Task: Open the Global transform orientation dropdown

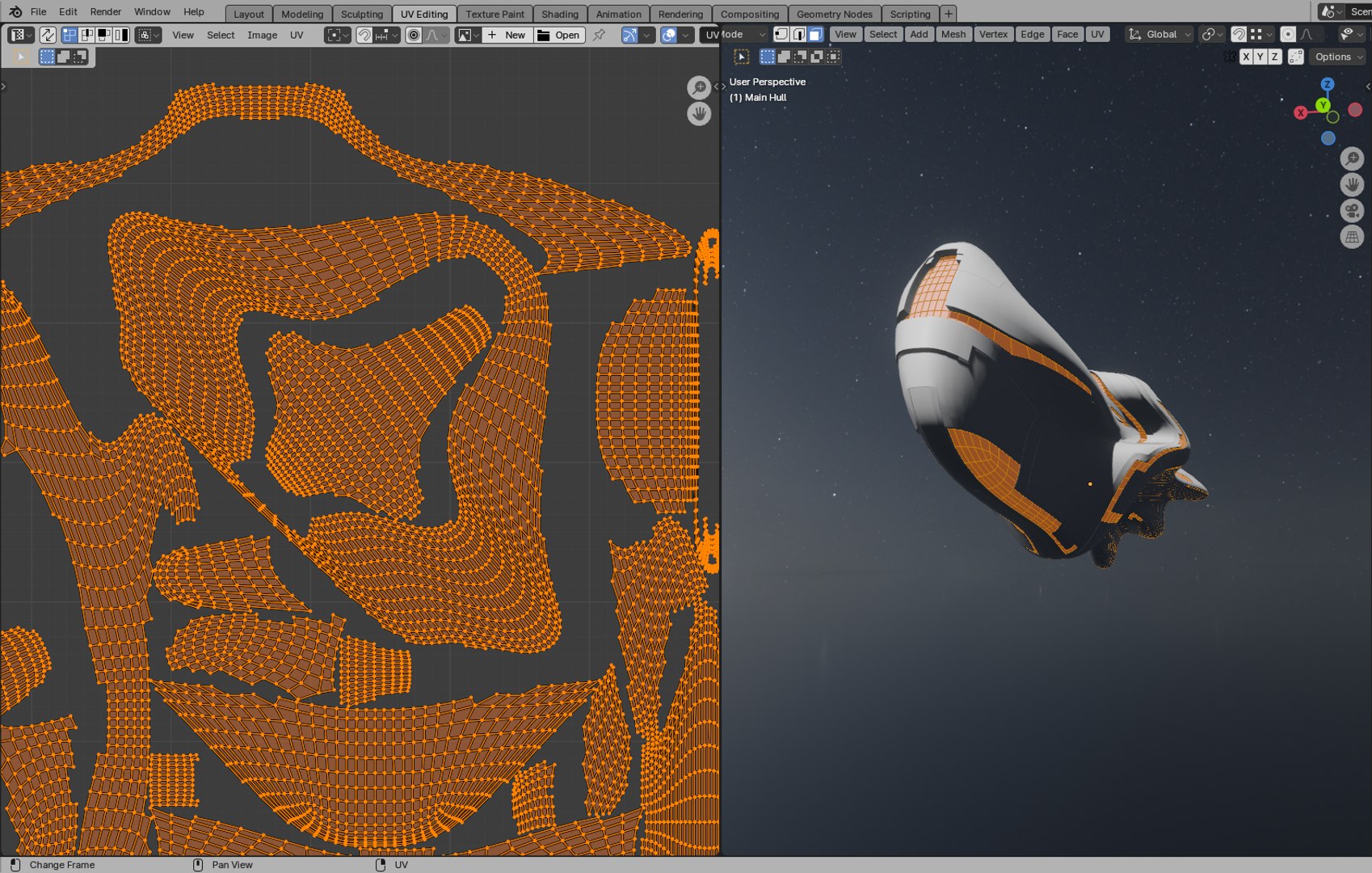Action: pos(1160,34)
